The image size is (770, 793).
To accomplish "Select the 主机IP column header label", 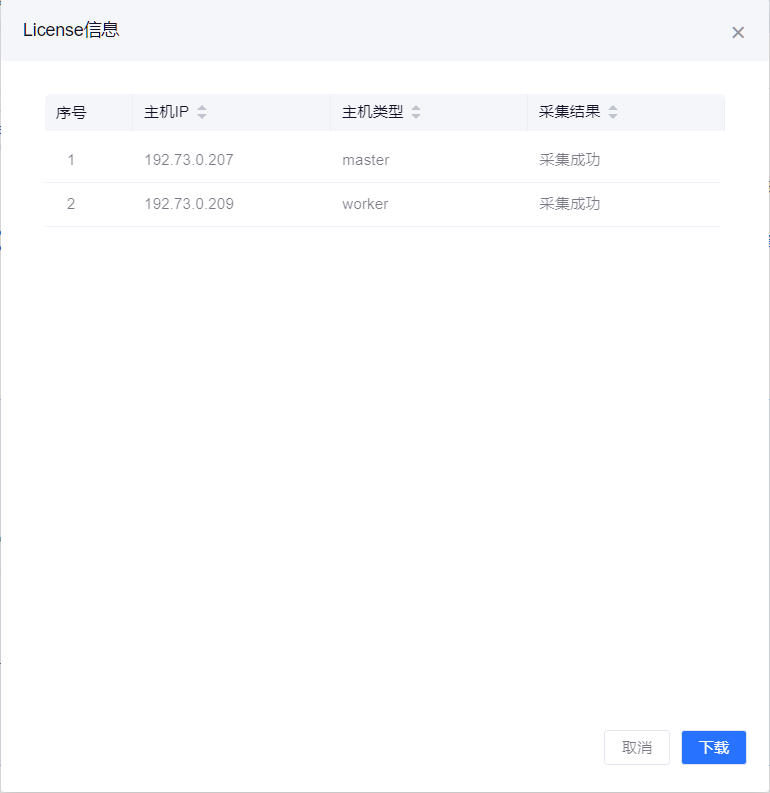I will click(x=166, y=113).
